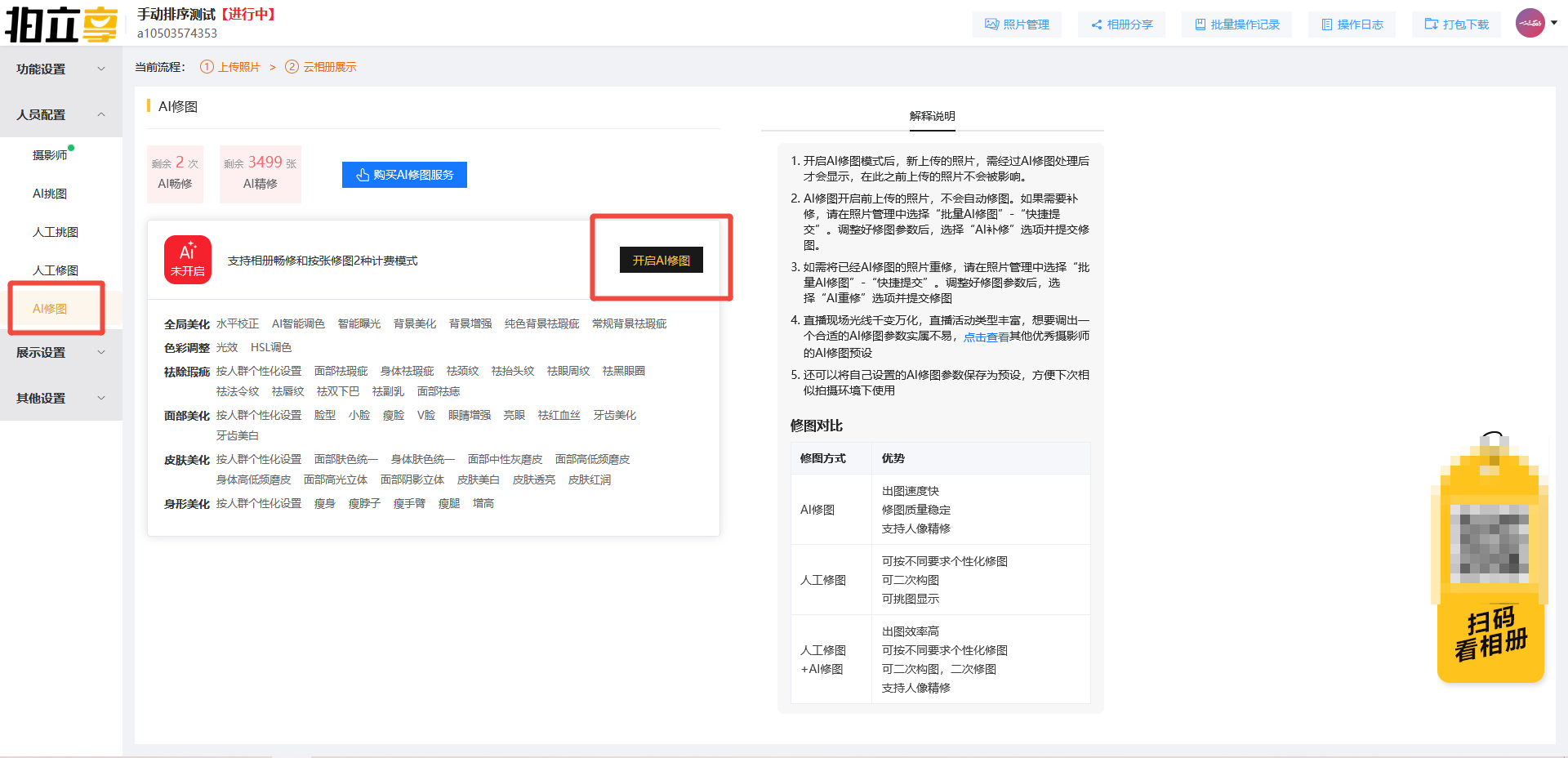Select AI挑图 in the sidebar

click(x=50, y=194)
